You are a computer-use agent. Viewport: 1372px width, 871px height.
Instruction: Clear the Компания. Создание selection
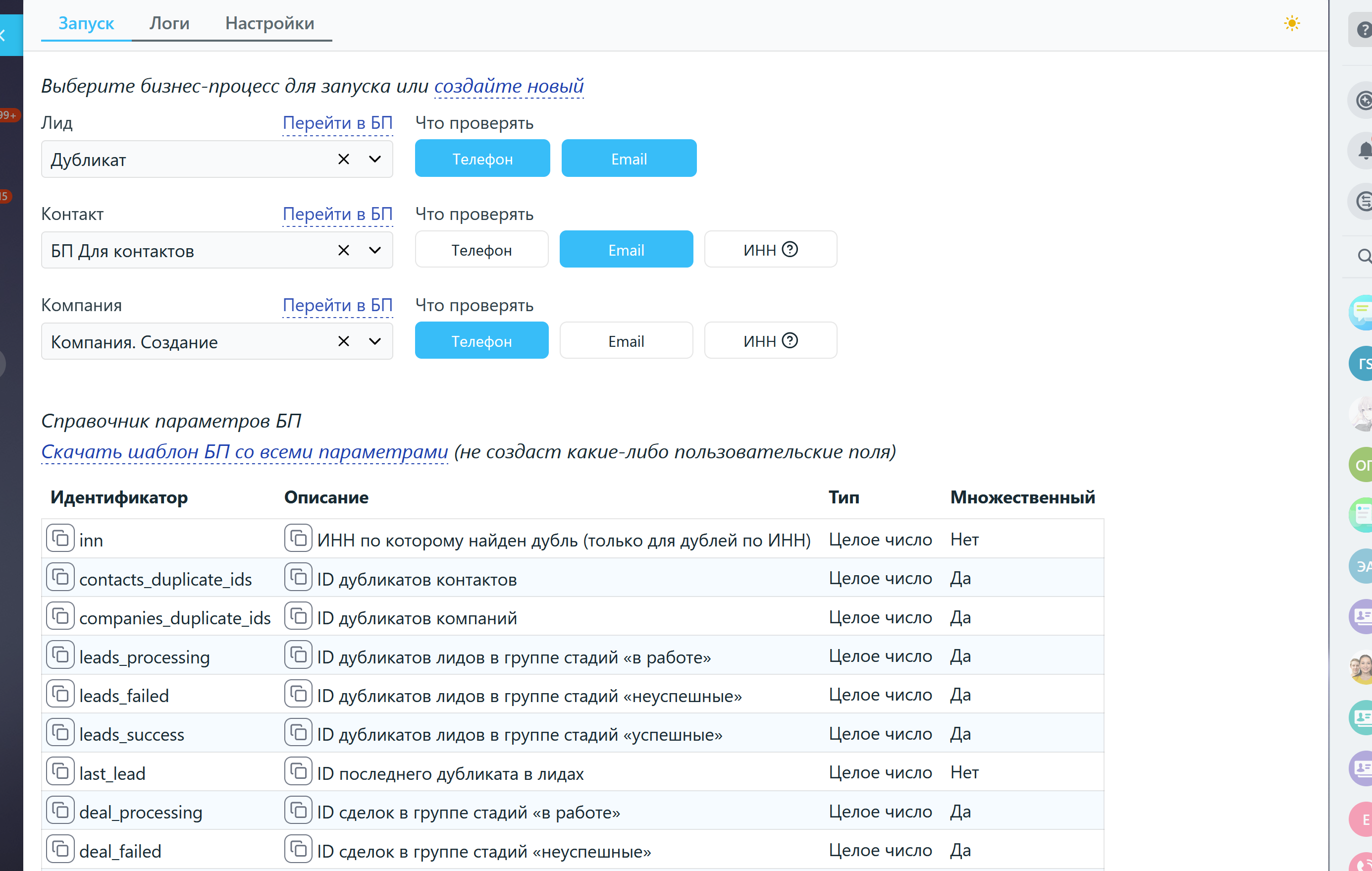[344, 341]
